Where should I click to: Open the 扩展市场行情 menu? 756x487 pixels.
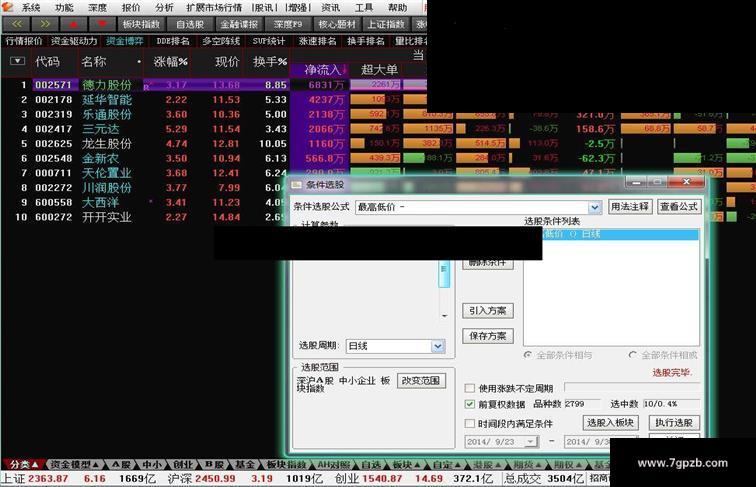pos(214,7)
